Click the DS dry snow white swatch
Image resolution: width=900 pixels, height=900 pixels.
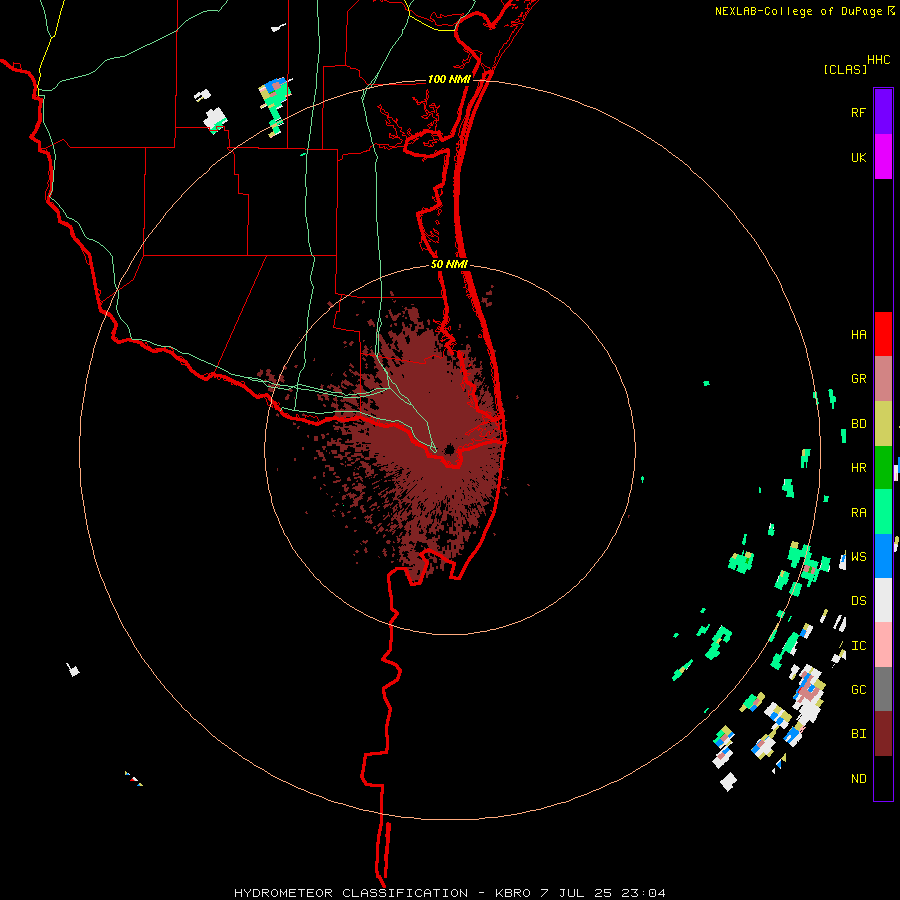coord(883,600)
